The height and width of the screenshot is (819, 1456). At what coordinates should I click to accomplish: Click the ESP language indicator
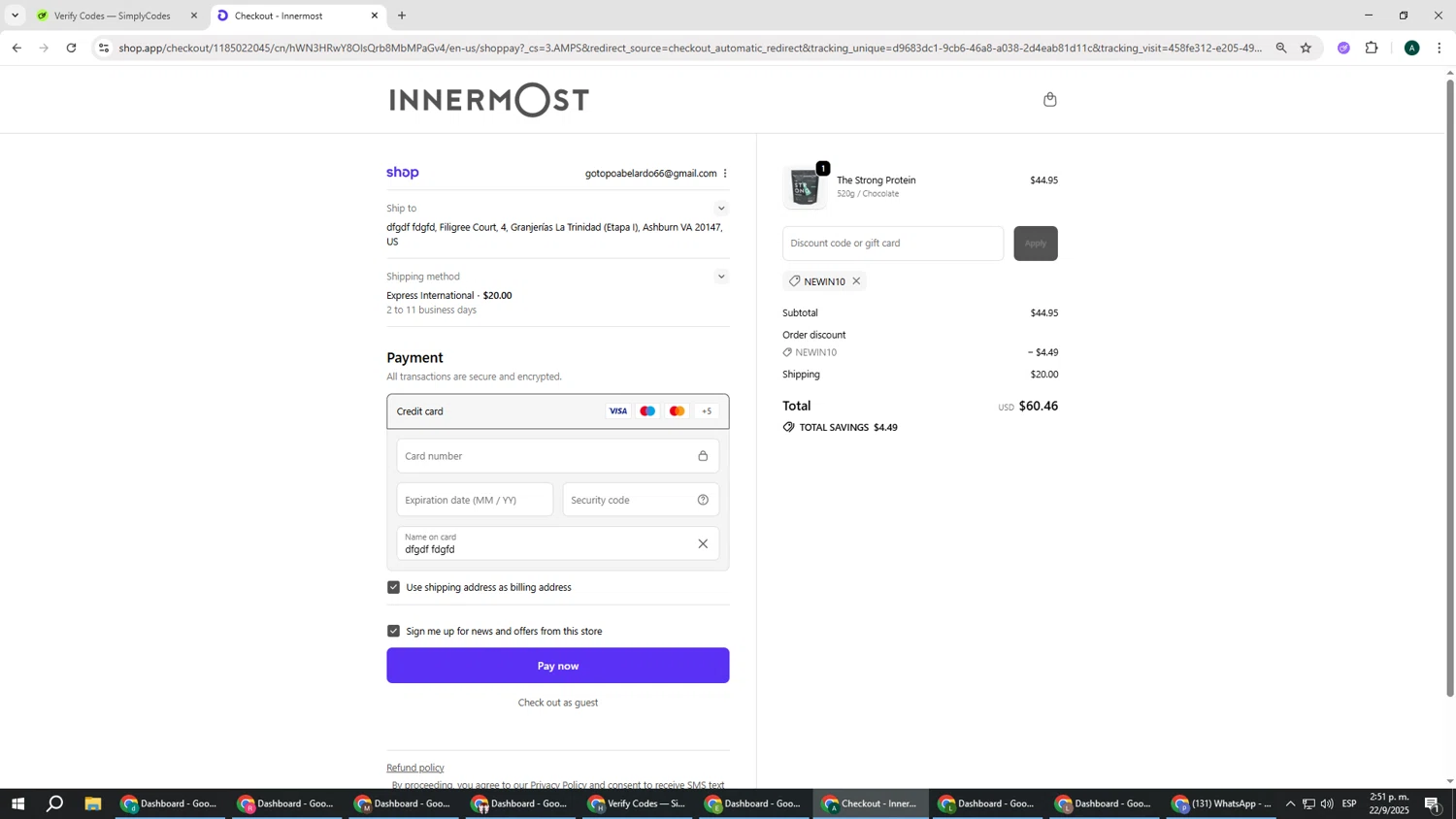[x=1349, y=803]
